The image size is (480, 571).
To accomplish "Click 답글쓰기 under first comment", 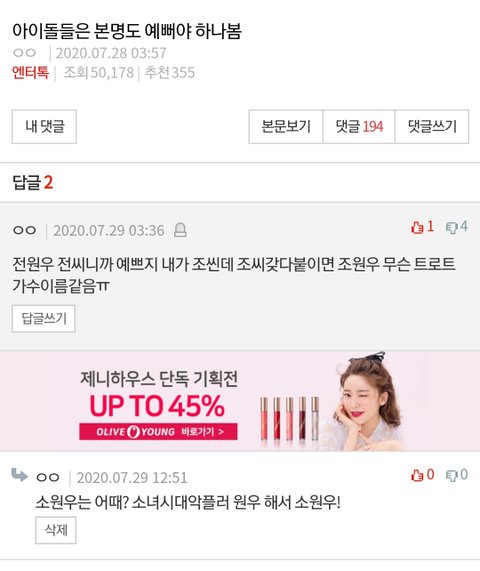I will tap(44, 319).
